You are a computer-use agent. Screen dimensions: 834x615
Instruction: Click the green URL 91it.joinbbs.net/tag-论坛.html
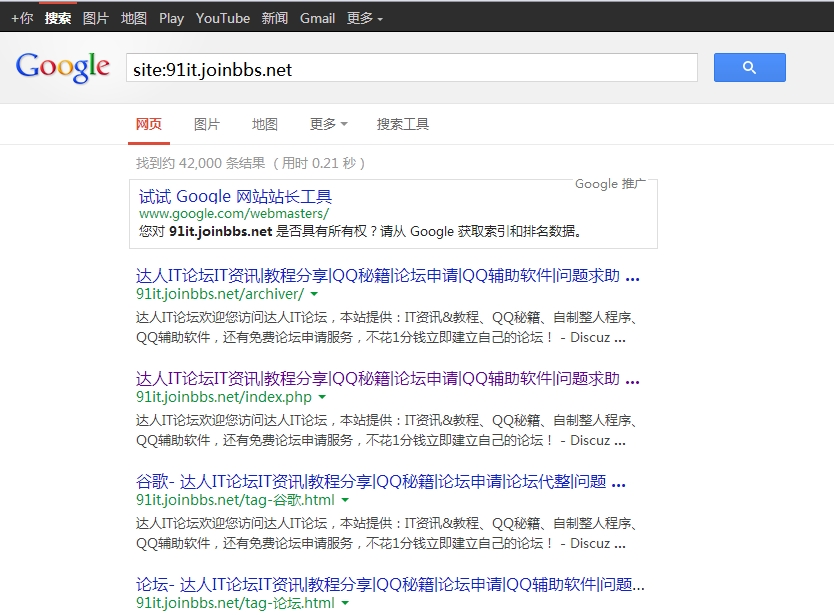click(x=235, y=603)
